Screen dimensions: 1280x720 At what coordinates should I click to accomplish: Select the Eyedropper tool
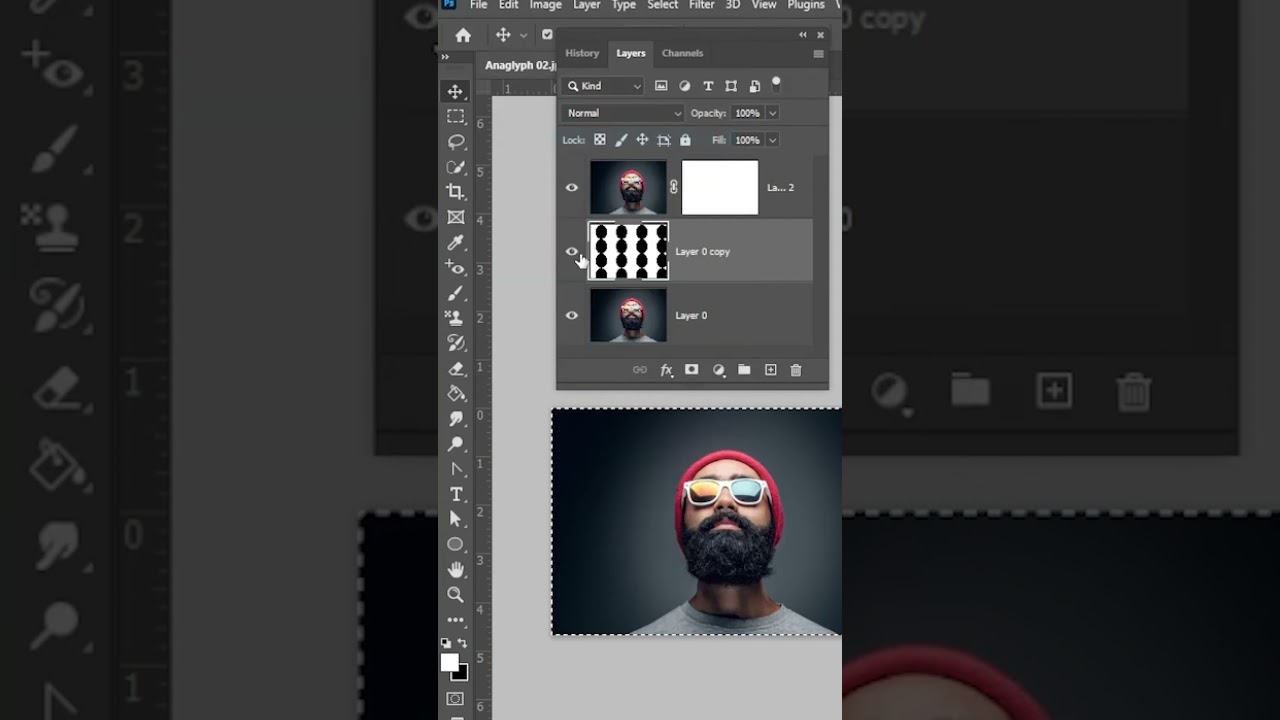click(x=455, y=242)
